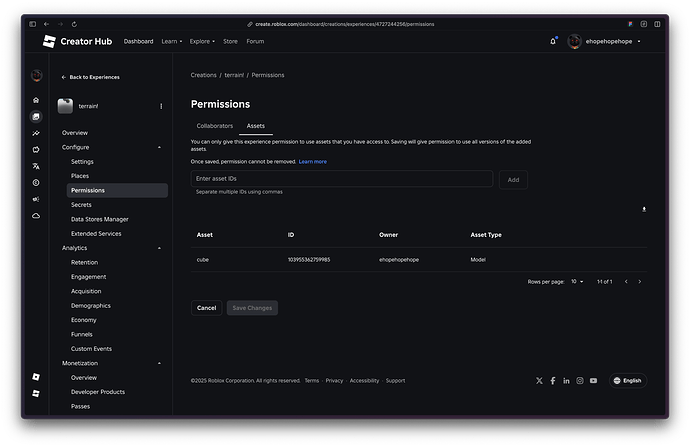Open the Privacy footer link
The image size is (690, 446).
click(x=334, y=380)
